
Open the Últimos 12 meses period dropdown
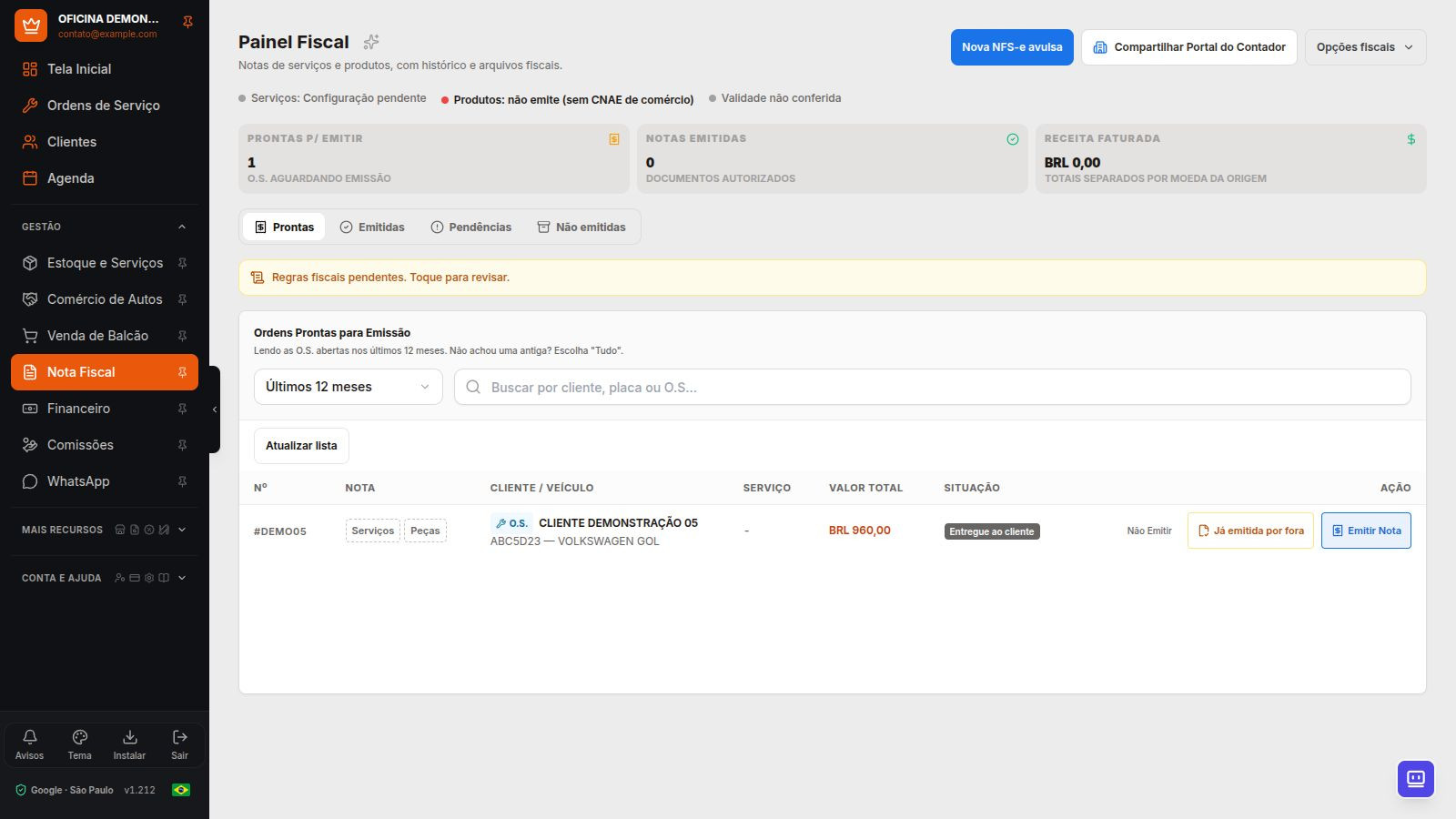click(x=348, y=387)
